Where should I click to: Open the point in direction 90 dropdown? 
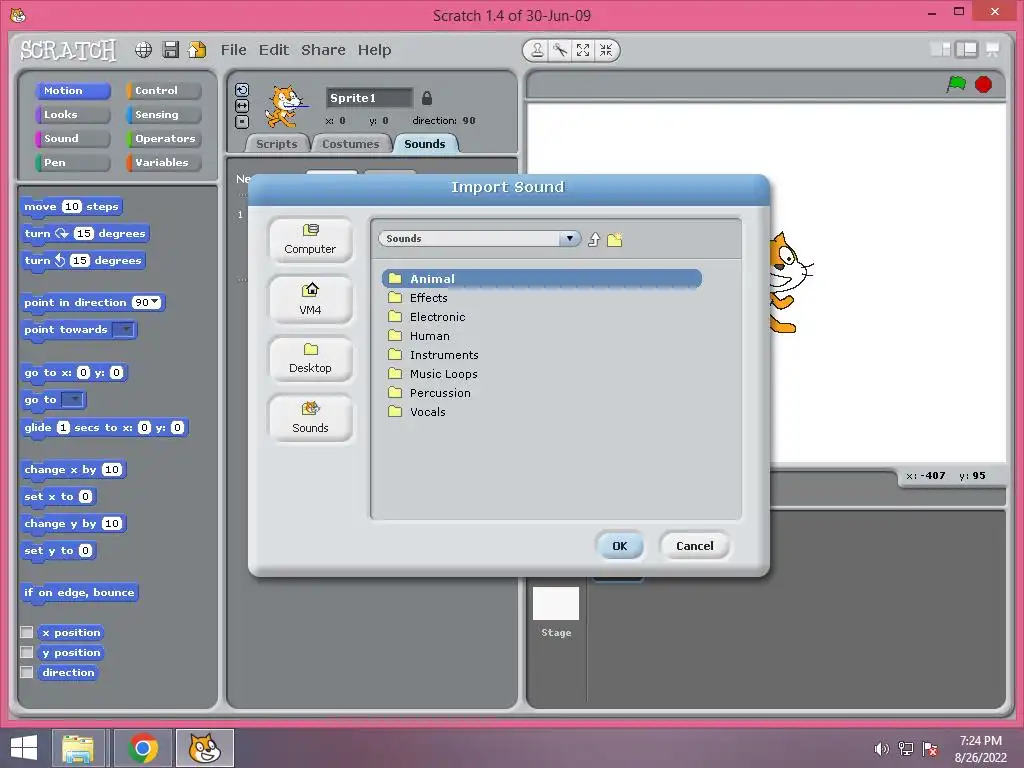pyautogui.click(x=155, y=302)
